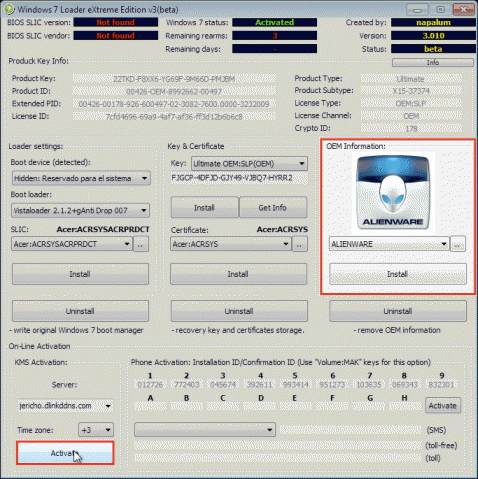Click the SMS phone number field
Screen dimensions: 478x479
tap(350, 430)
